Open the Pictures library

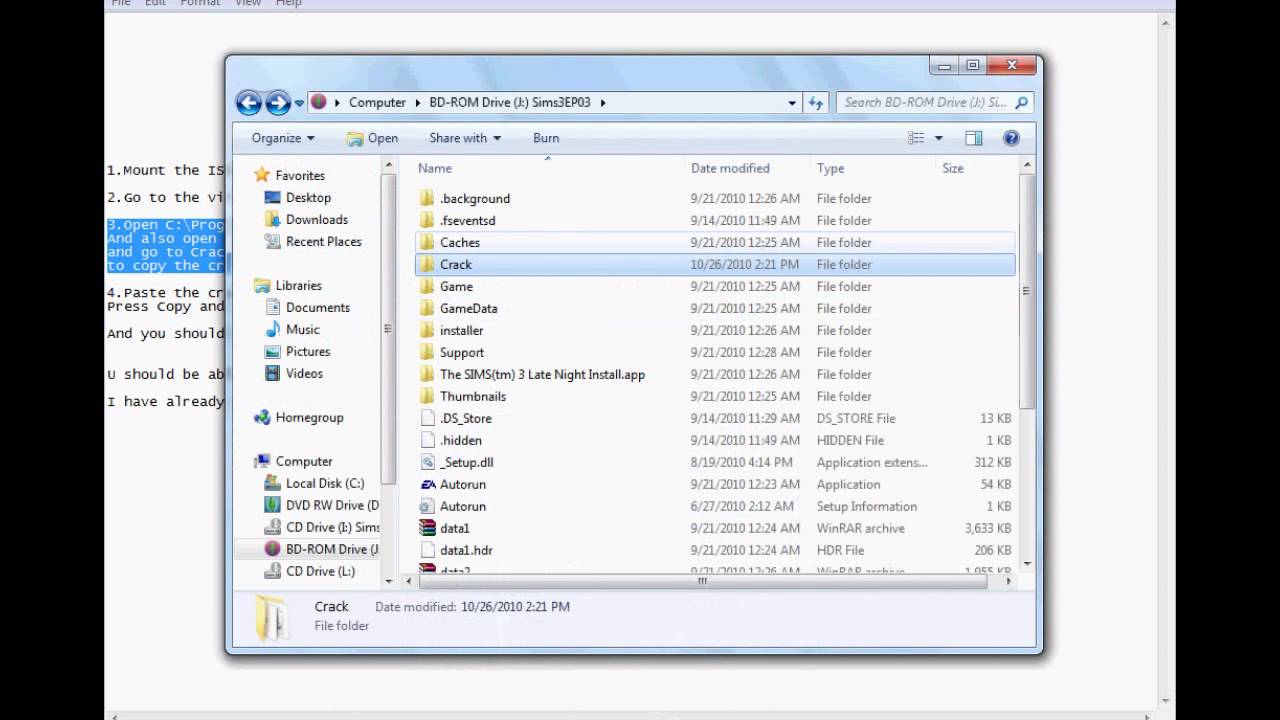(x=307, y=351)
